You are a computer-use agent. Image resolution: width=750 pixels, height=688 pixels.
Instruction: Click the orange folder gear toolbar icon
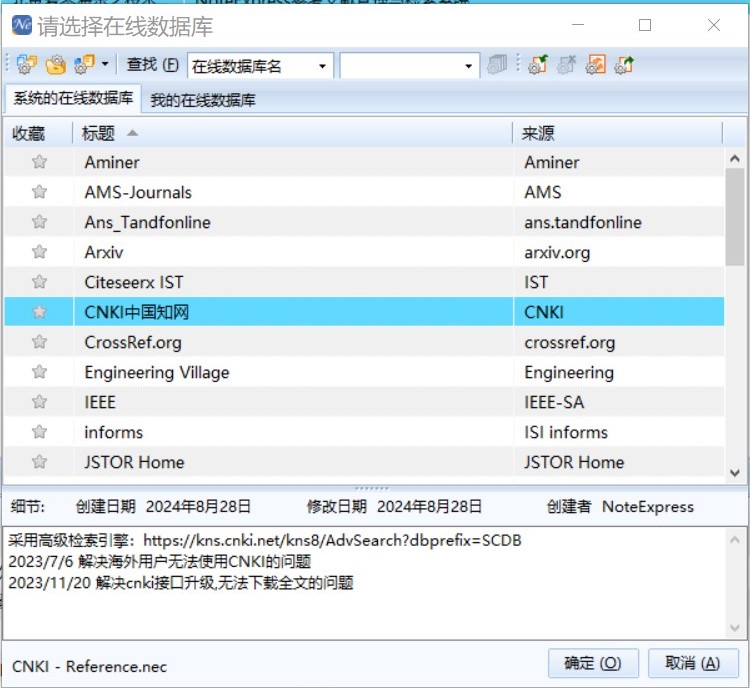(56, 65)
